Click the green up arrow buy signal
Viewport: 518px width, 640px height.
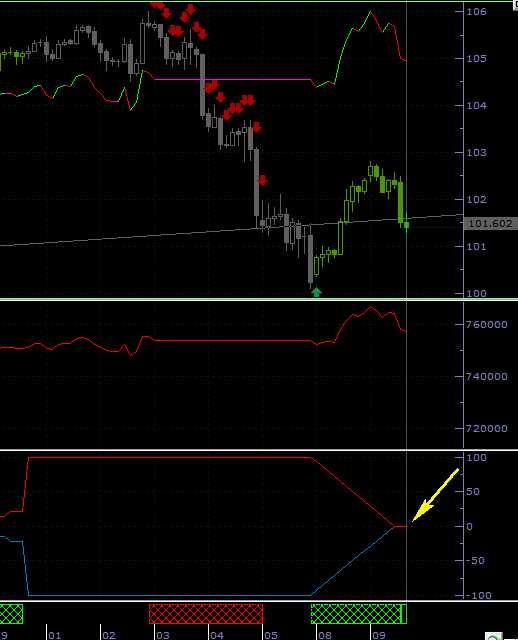click(316, 292)
